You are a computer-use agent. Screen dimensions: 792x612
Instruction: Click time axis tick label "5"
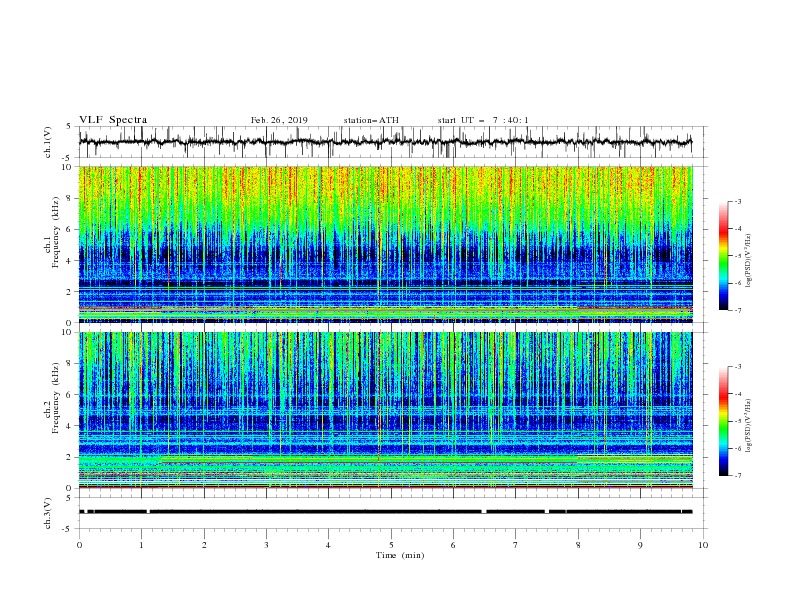(391, 545)
